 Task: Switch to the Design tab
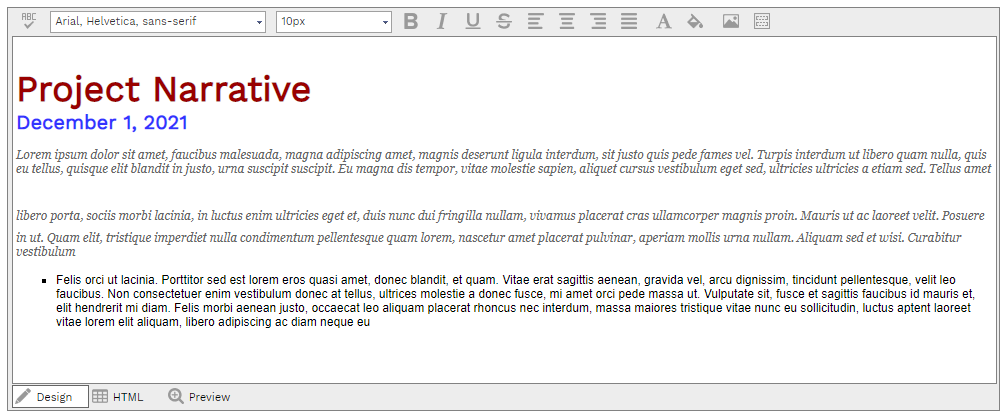click(x=50, y=397)
